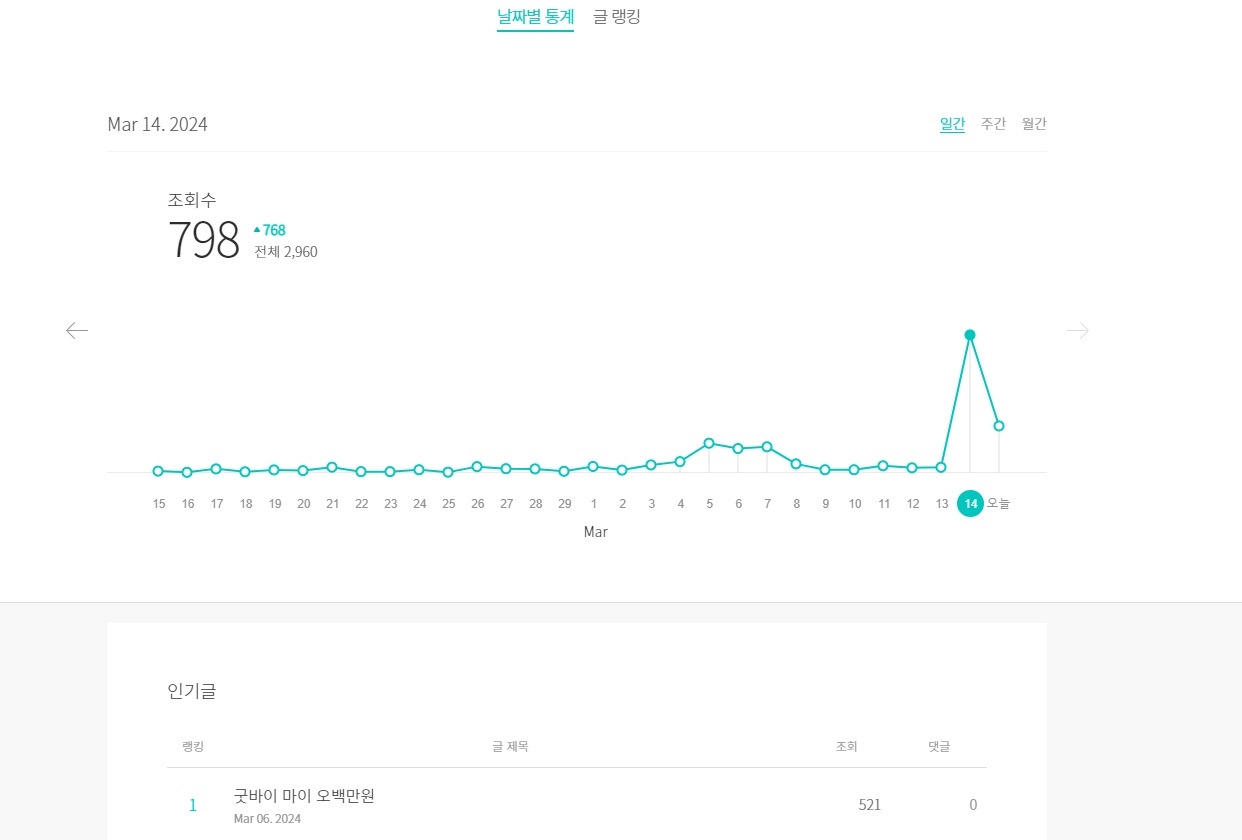Select the highlighted date circle 14
The image size is (1242, 840).
tap(970, 503)
